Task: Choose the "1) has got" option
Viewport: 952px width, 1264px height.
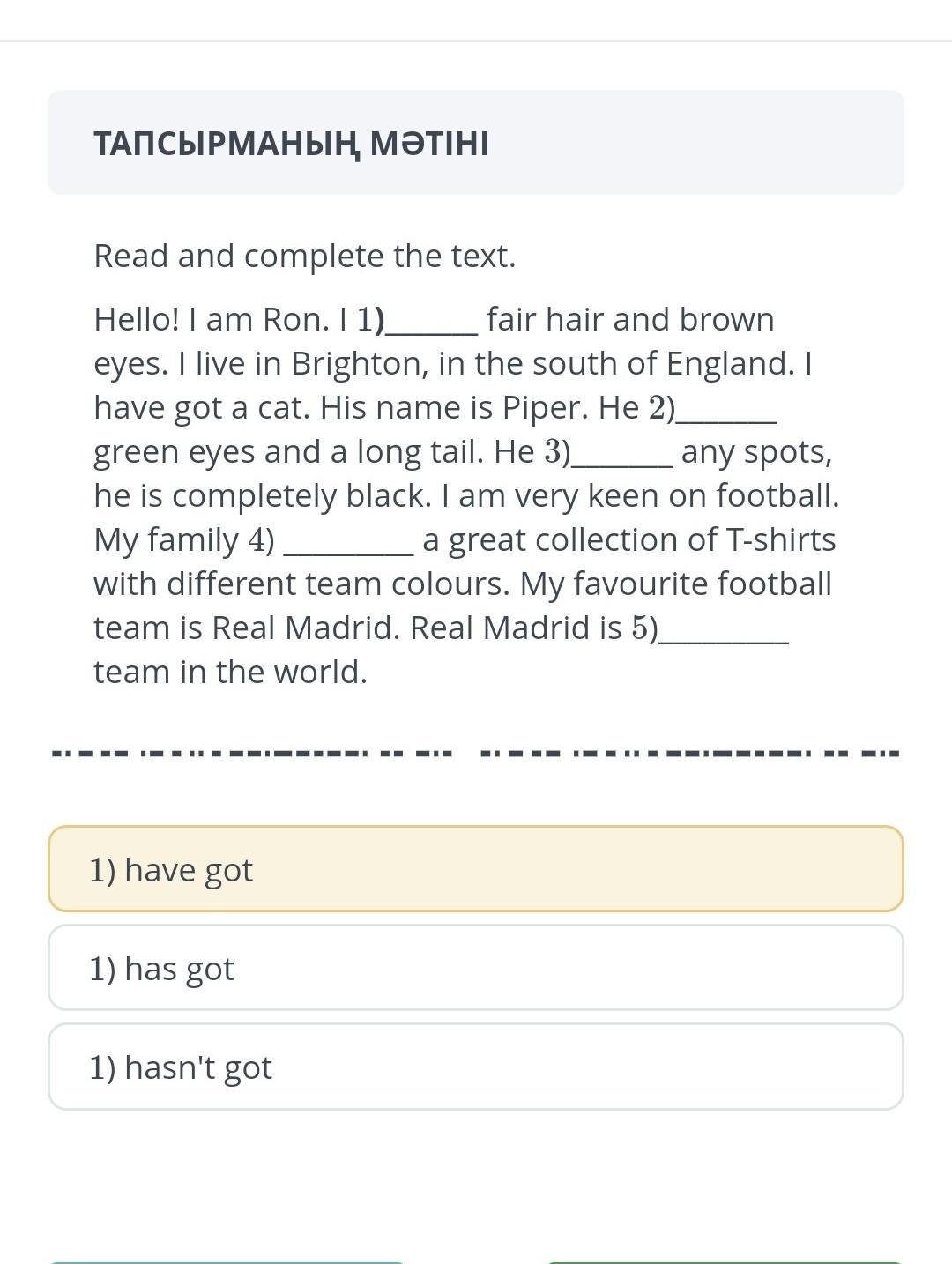Action: 476,967
